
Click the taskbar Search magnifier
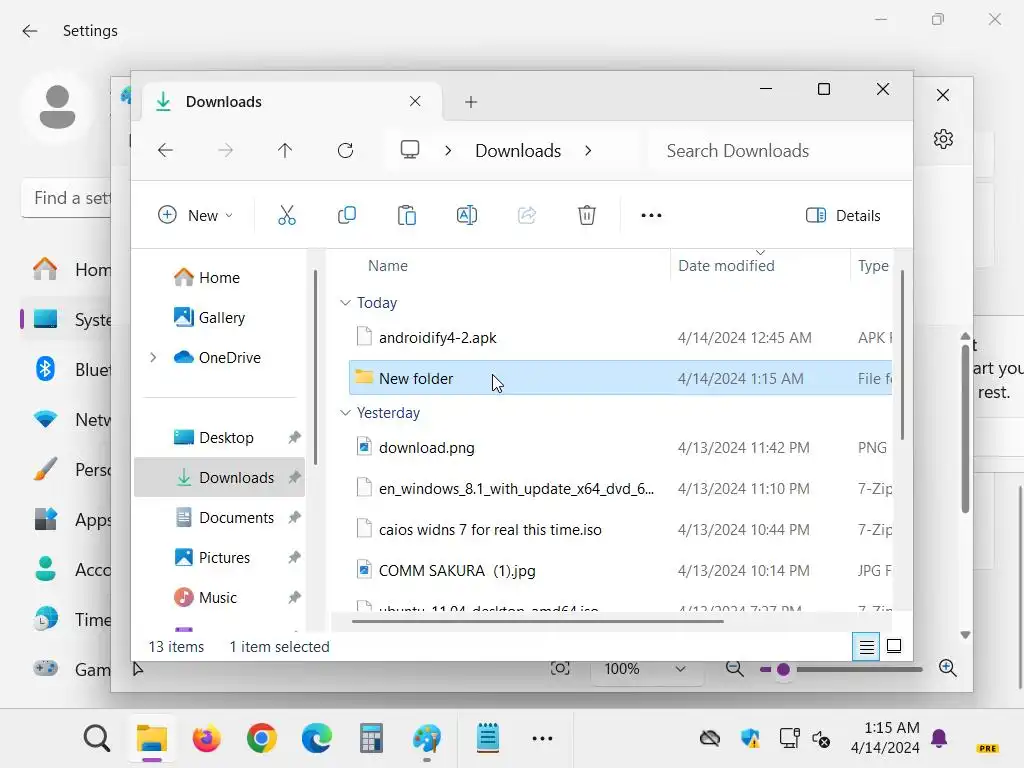click(x=97, y=739)
